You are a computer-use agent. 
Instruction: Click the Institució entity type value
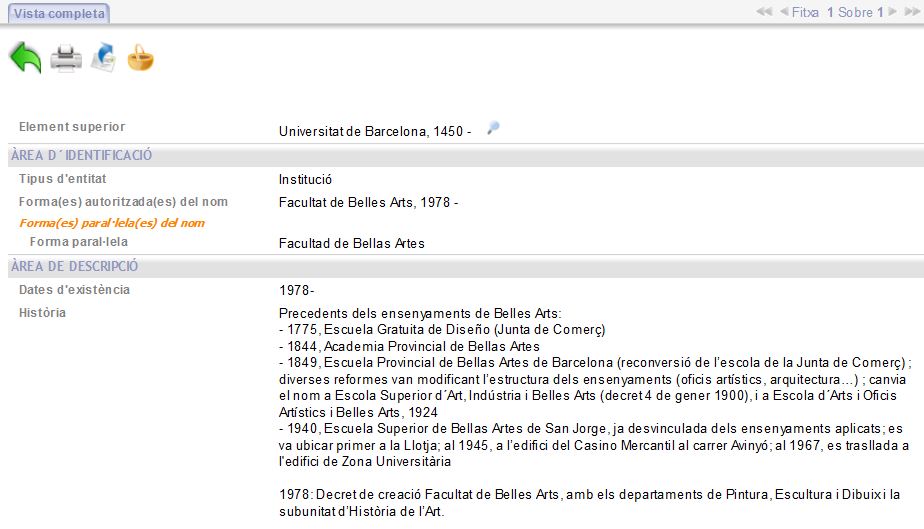click(x=305, y=180)
